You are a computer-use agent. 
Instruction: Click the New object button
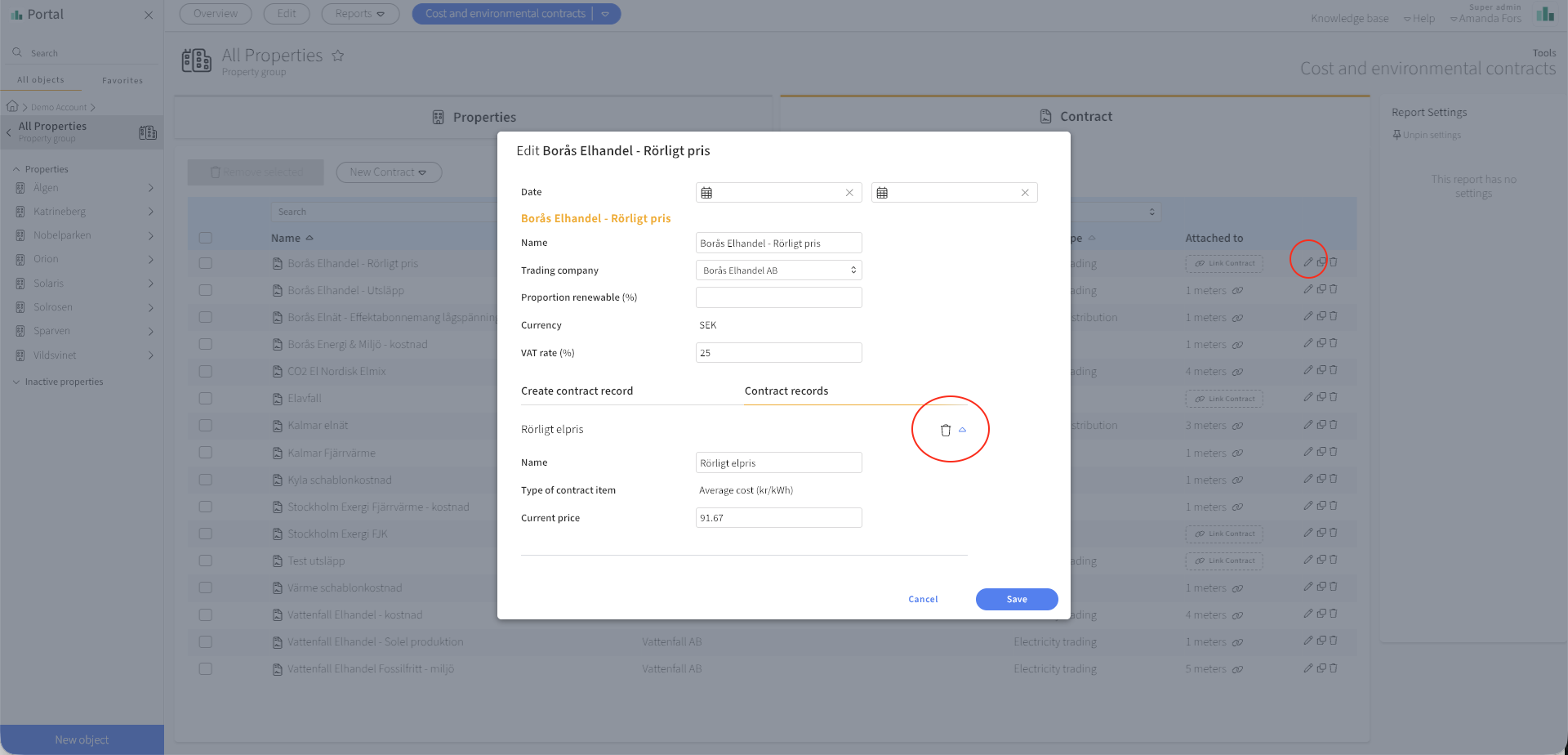coord(82,739)
